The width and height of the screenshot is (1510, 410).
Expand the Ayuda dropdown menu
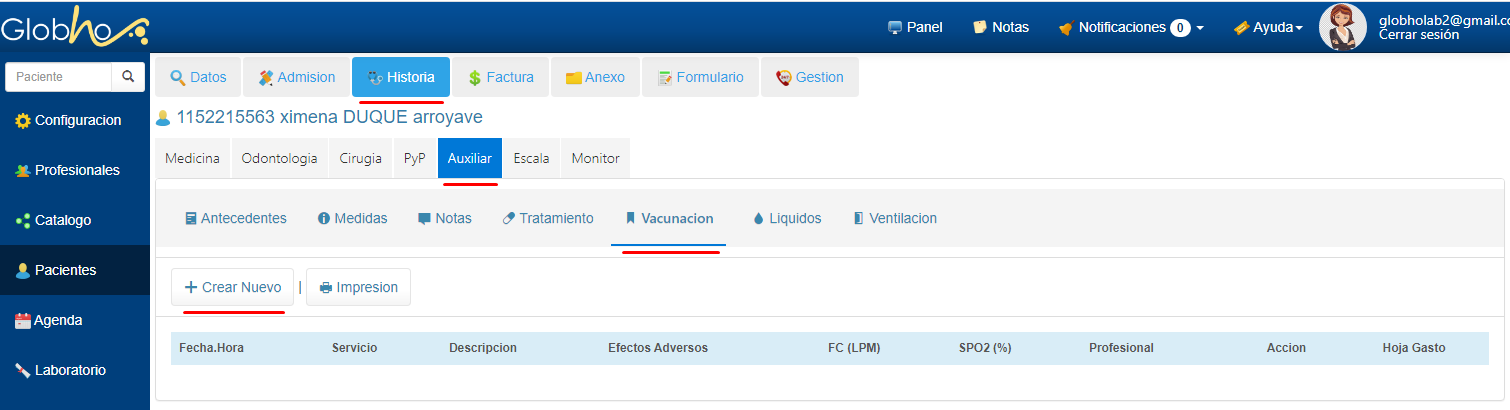click(x=1268, y=27)
